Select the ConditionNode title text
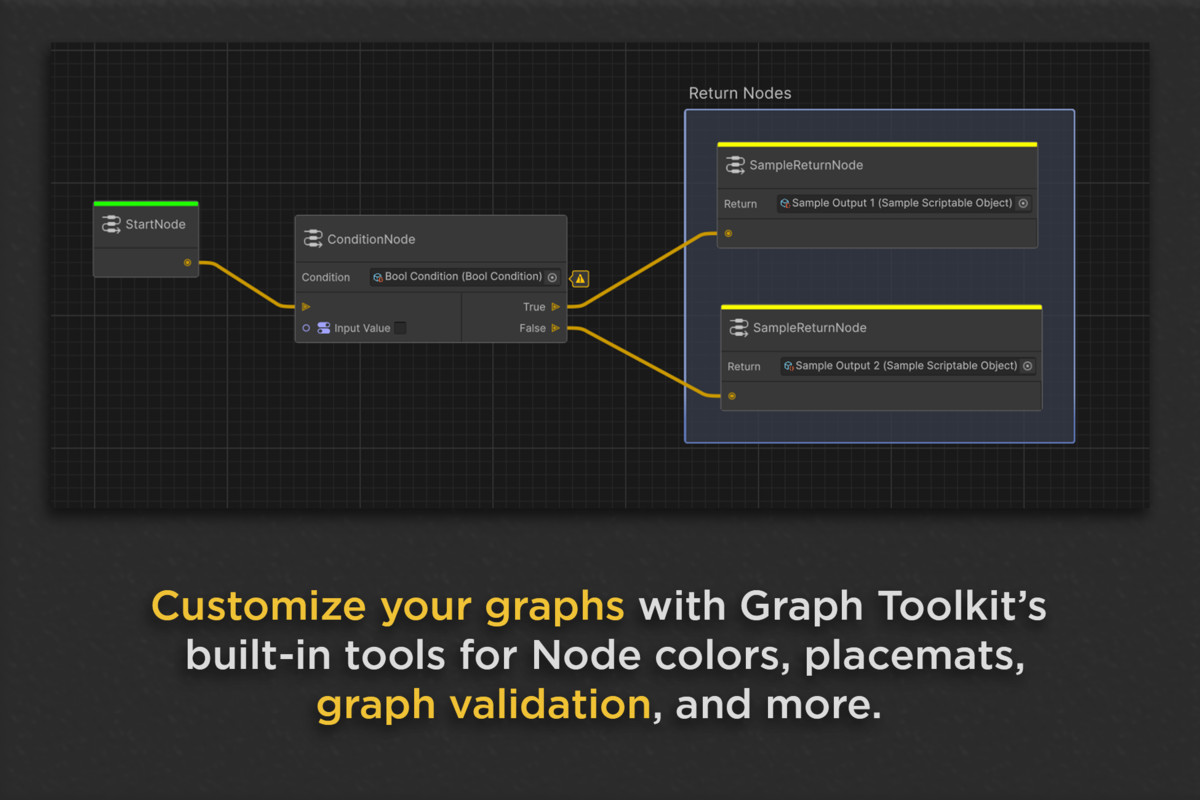The width and height of the screenshot is (1200, 800). click(x=371, y=239)
